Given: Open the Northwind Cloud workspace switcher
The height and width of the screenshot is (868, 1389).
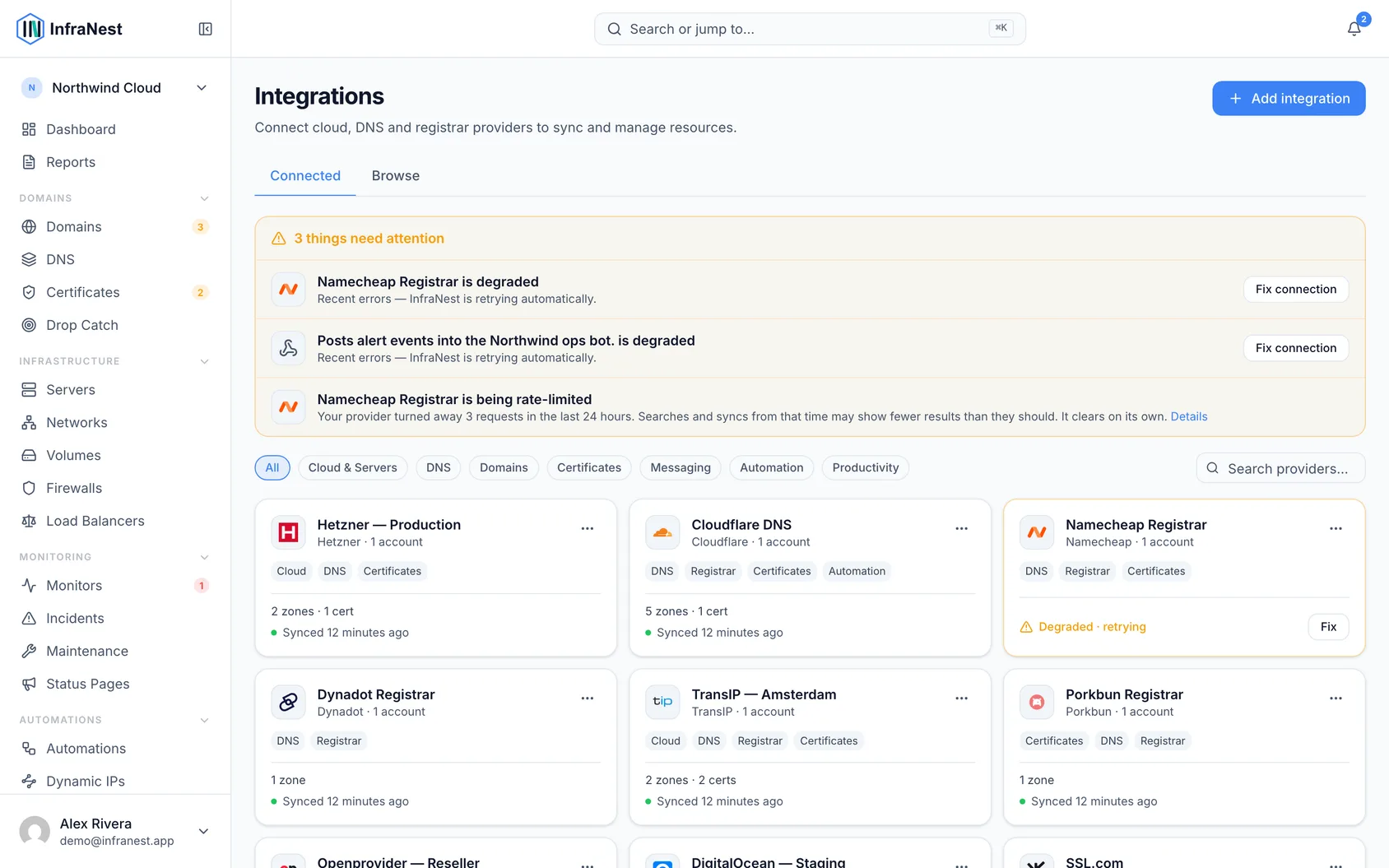Looking at the screenshot, I should coord(115,88).
